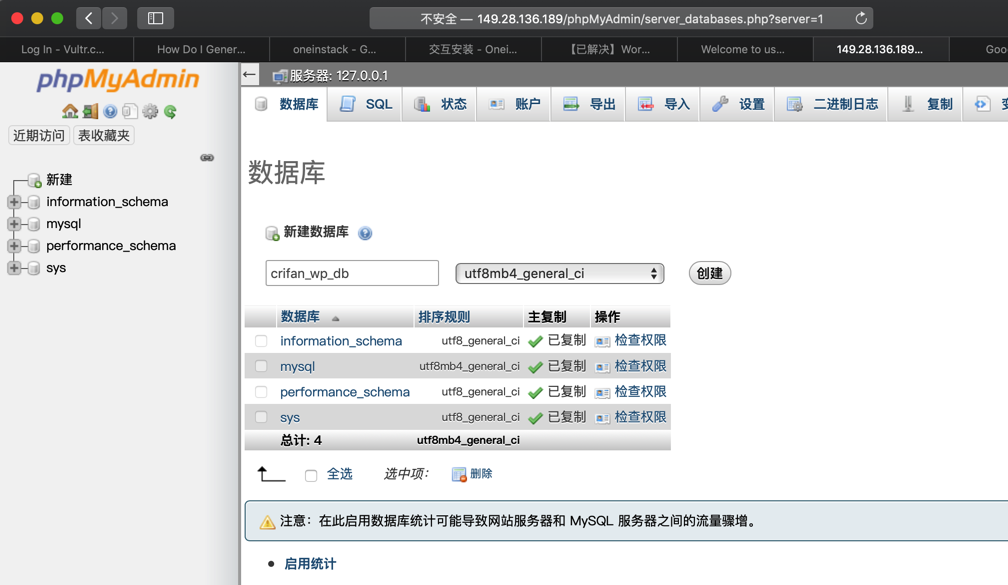Go forward with the browser forward arrow
This screenshot has width=1008, height=585.
pyautogui.click(x=114, y=18)
